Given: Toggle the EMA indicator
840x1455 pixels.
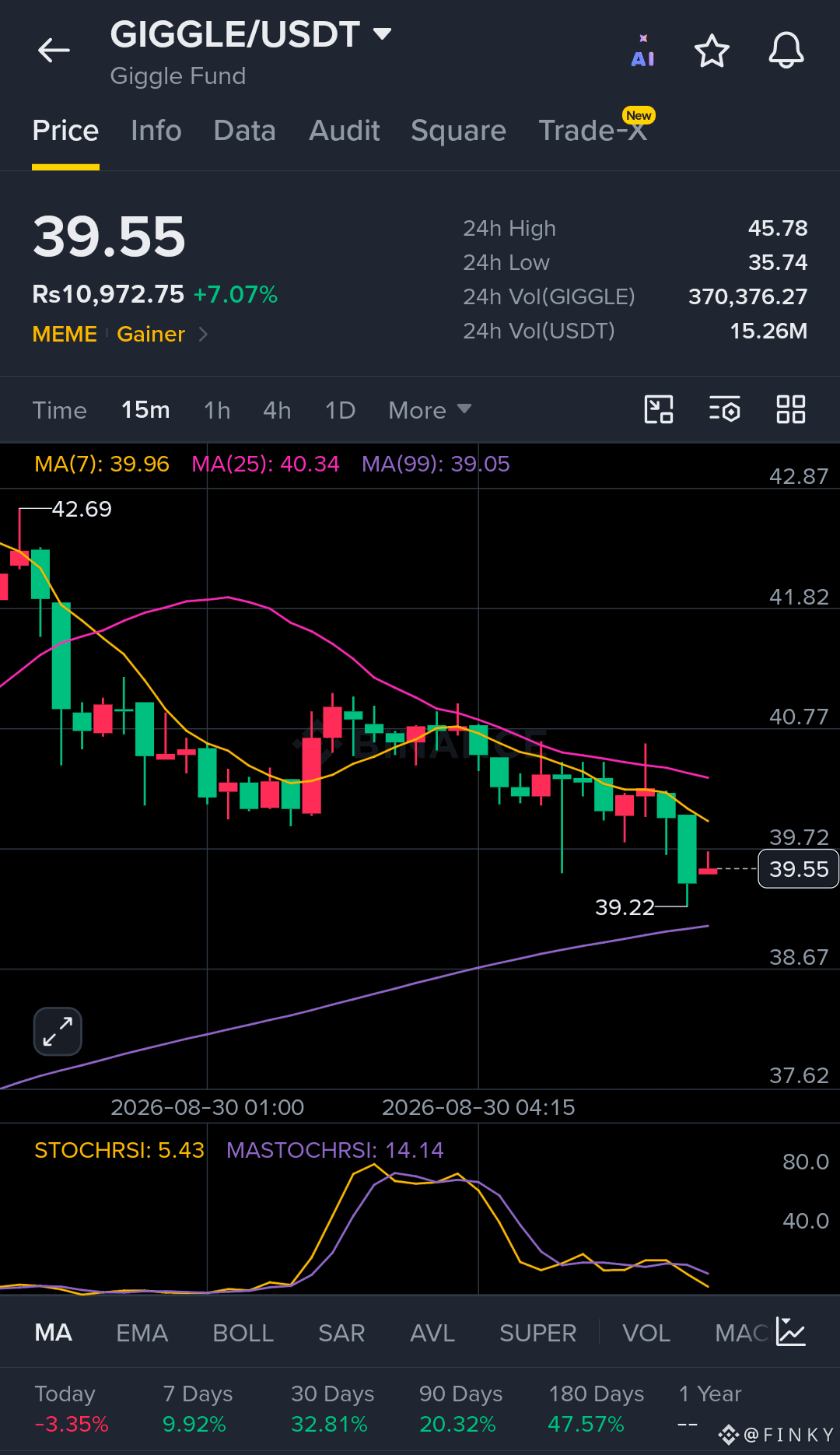Looking at the screenshot, I should pyautogui.click(x=142, y=1333).
